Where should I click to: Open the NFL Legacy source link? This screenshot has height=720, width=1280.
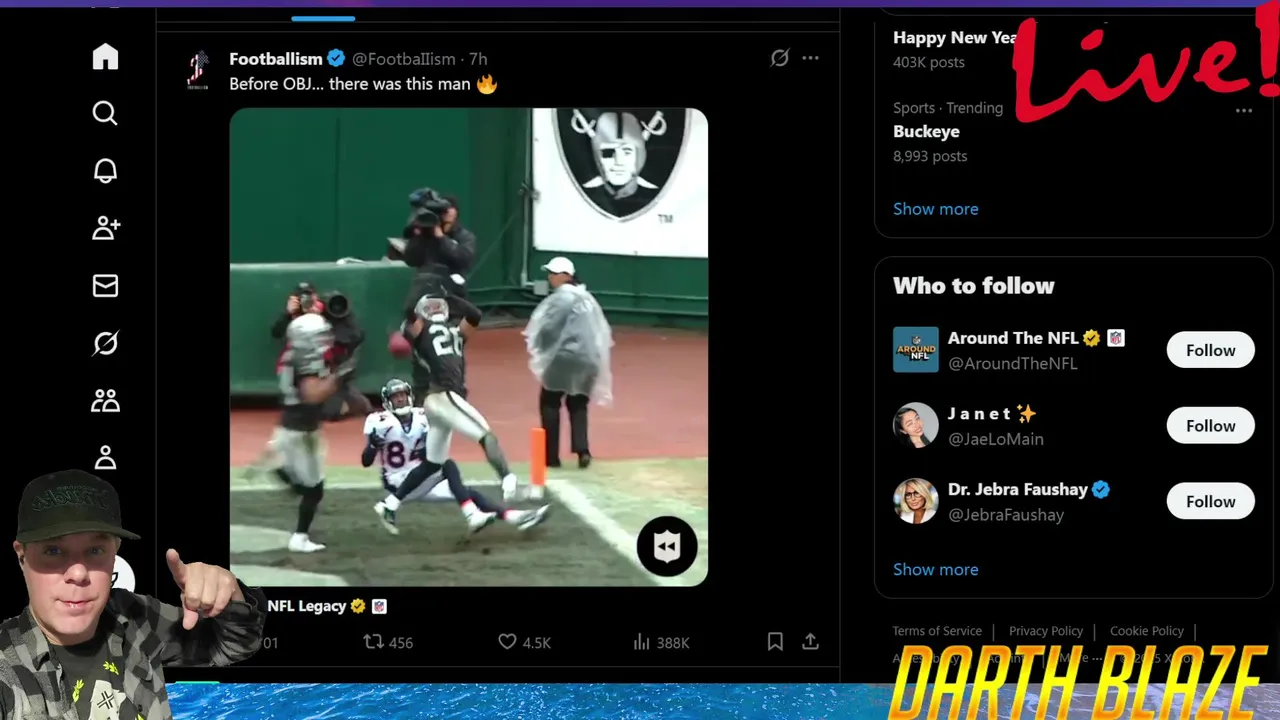(306, 606)
